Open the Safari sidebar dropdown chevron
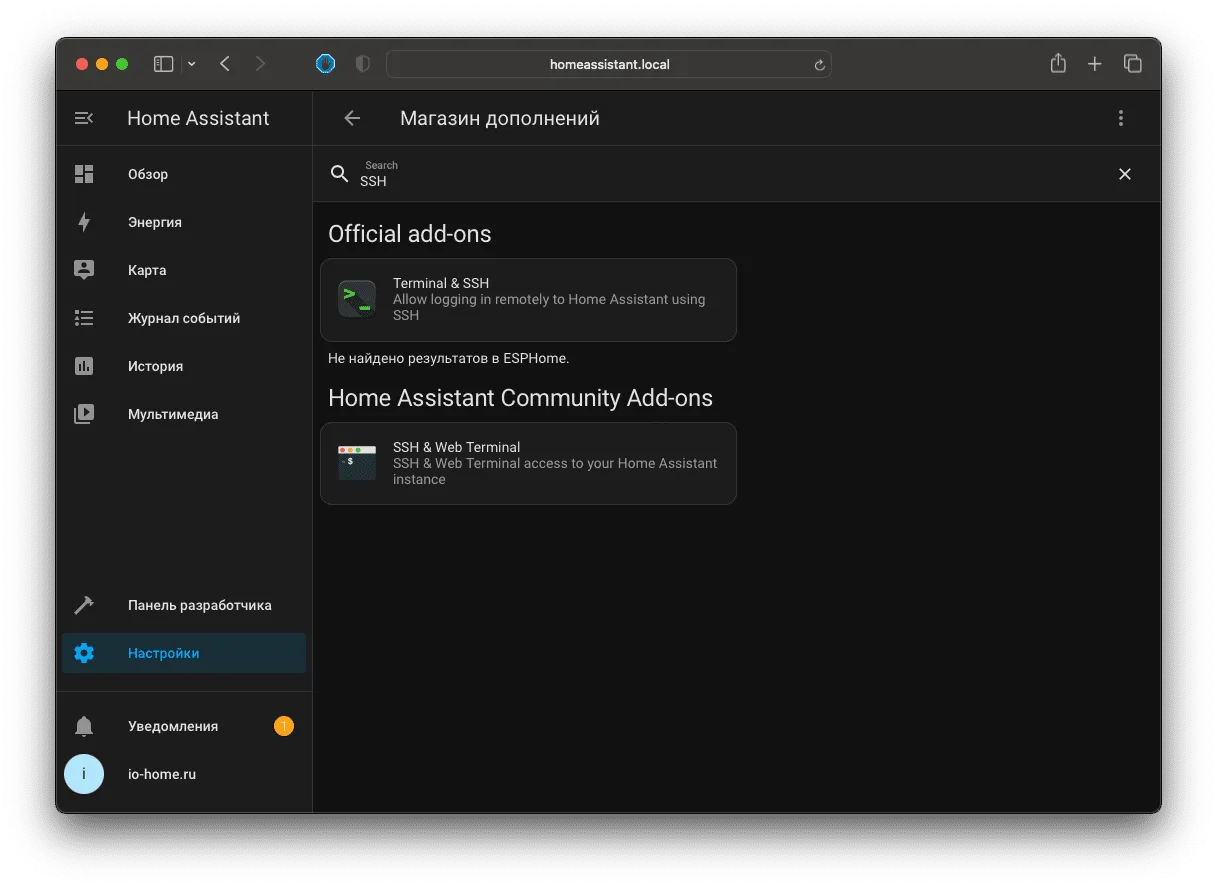1217x887 pixels. click(x=192, y=64)
